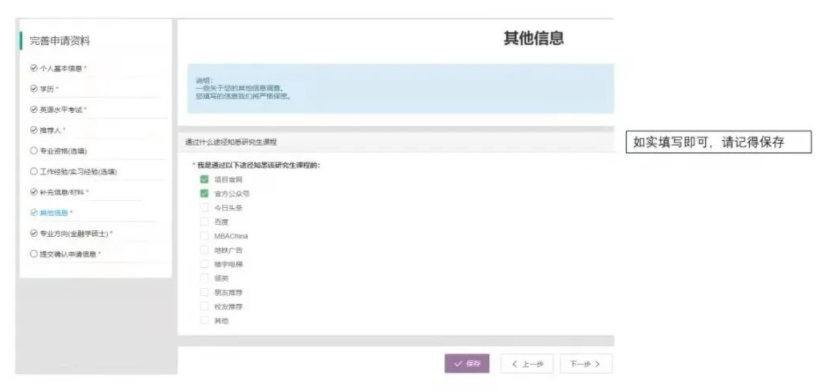Enable the 楼宇电梯 checkbox
The image size is (821, 392).
coord(204,264)
